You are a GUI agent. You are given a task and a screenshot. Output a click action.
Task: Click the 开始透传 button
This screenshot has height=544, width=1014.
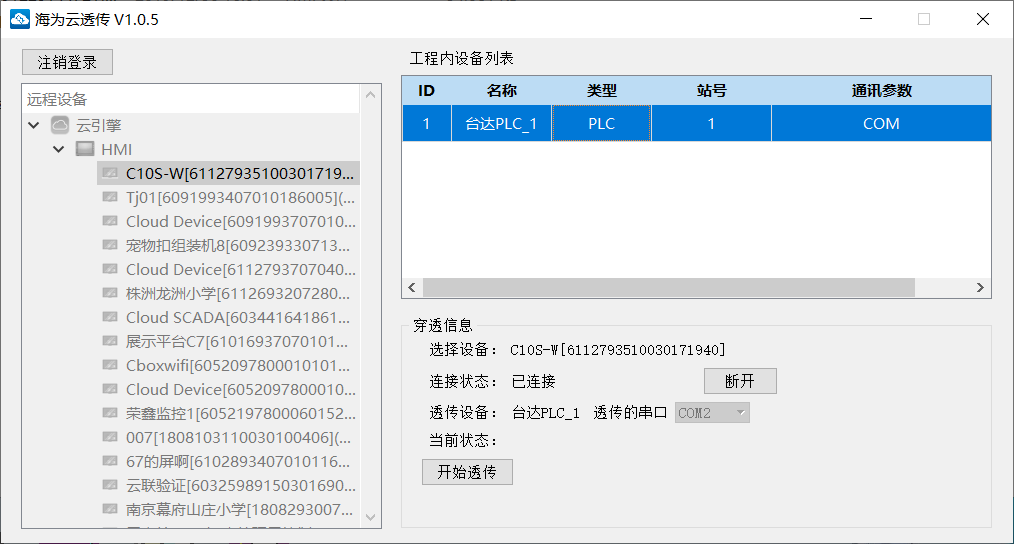tap(467, 472)
